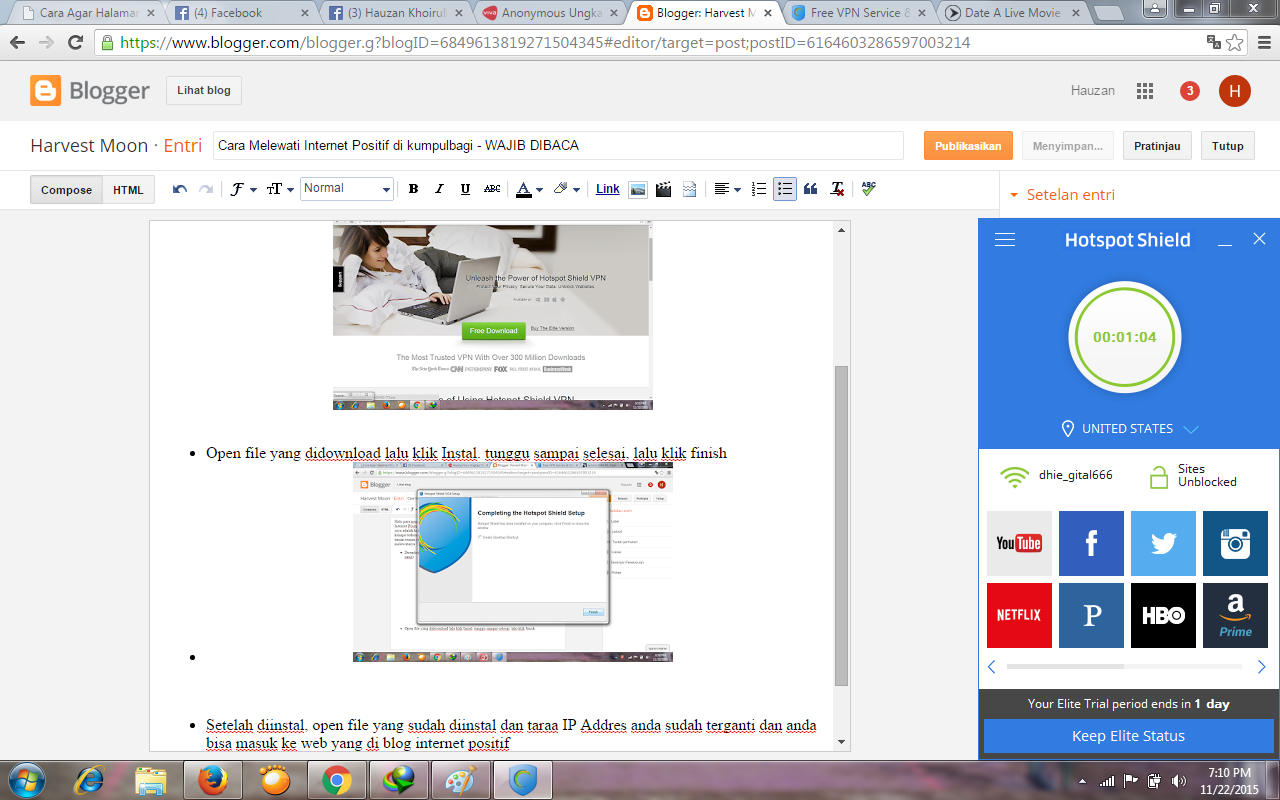The width and height of the screenshot is (1280, 800).
Task: Click the Hotspot Shield sites carousel scrollbar
Action: coord(1065,666)
